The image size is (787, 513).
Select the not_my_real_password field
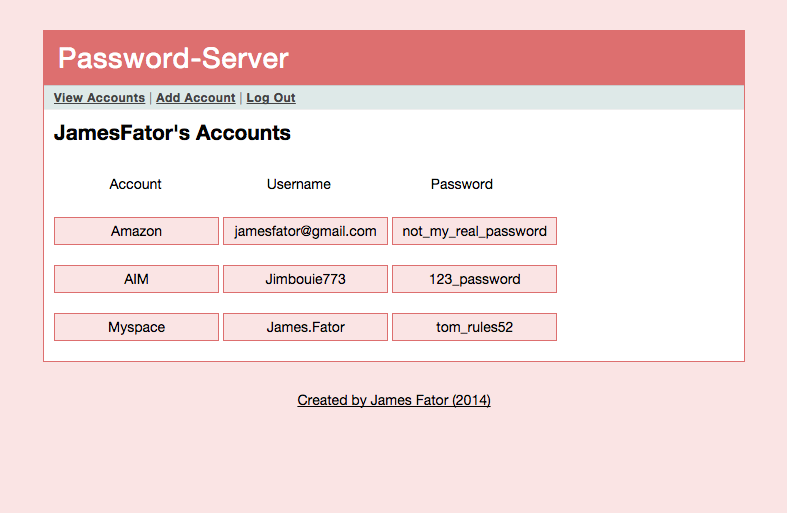474,231
